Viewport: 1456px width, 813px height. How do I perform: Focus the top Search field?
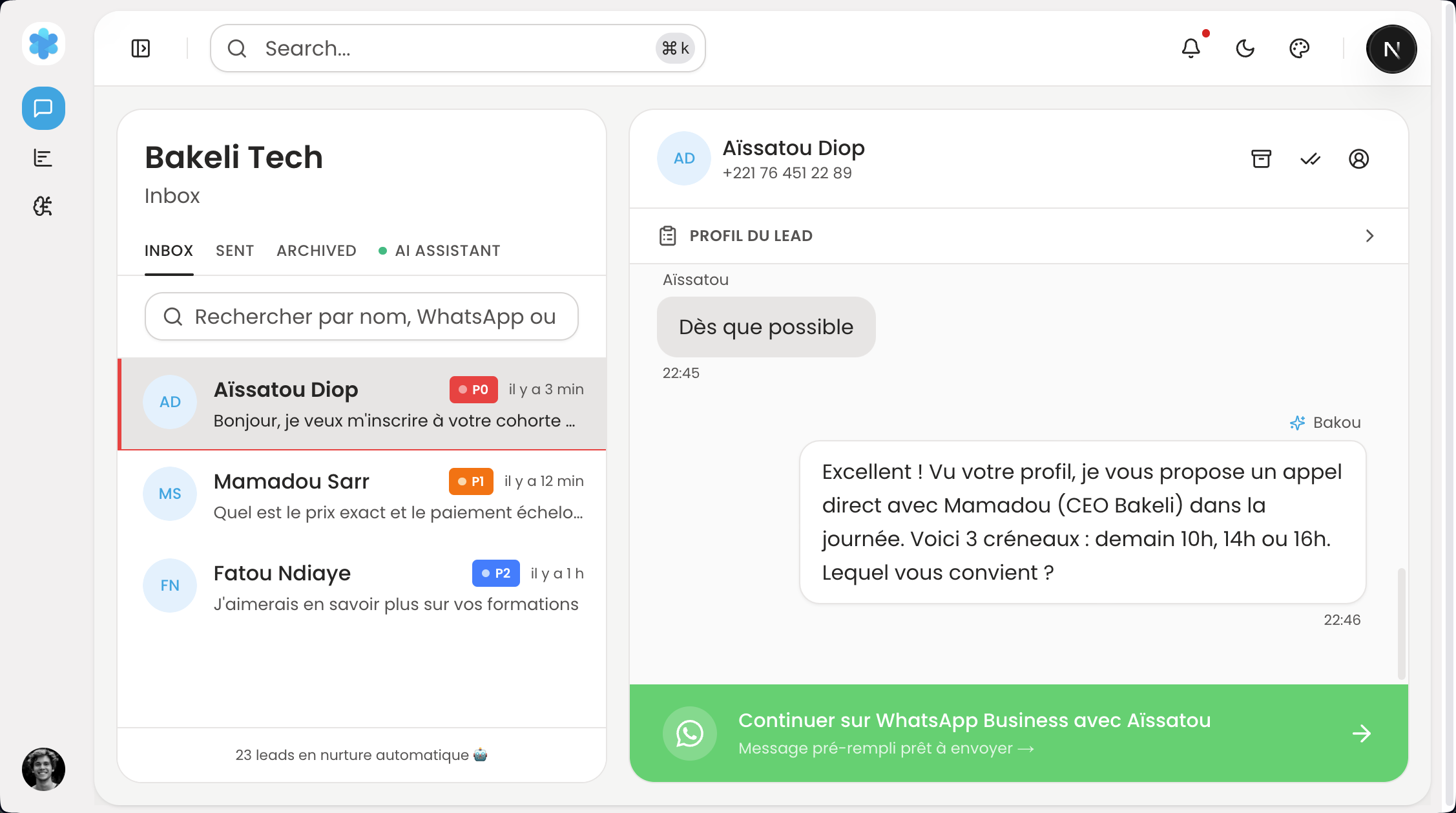click(x=457, y=48)
